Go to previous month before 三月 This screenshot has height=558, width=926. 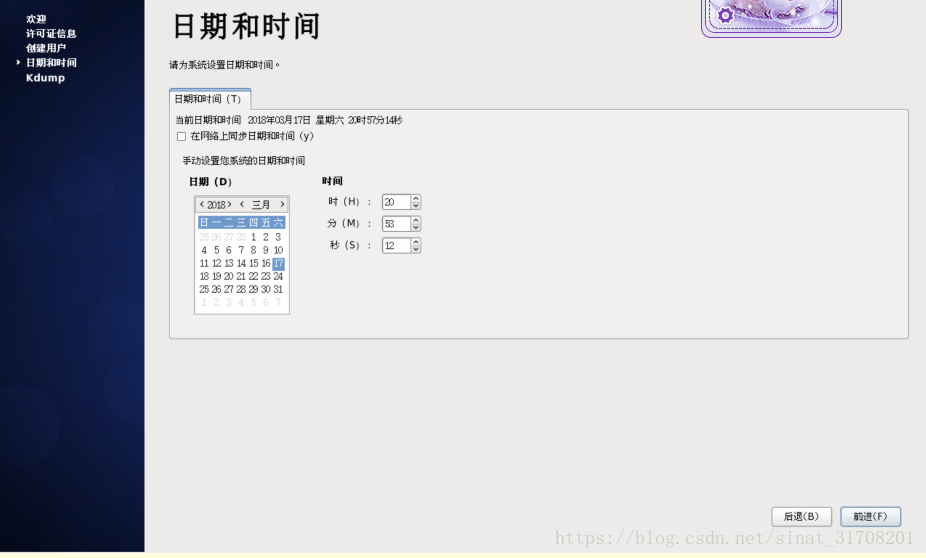click(x=242, y=204)
